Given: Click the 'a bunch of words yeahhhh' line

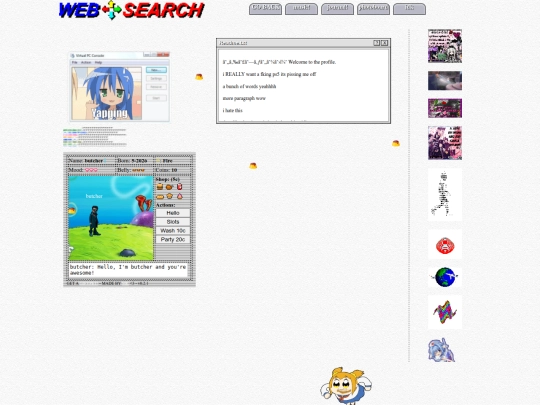Looking at the screenshot, I should tap(249, 86).
